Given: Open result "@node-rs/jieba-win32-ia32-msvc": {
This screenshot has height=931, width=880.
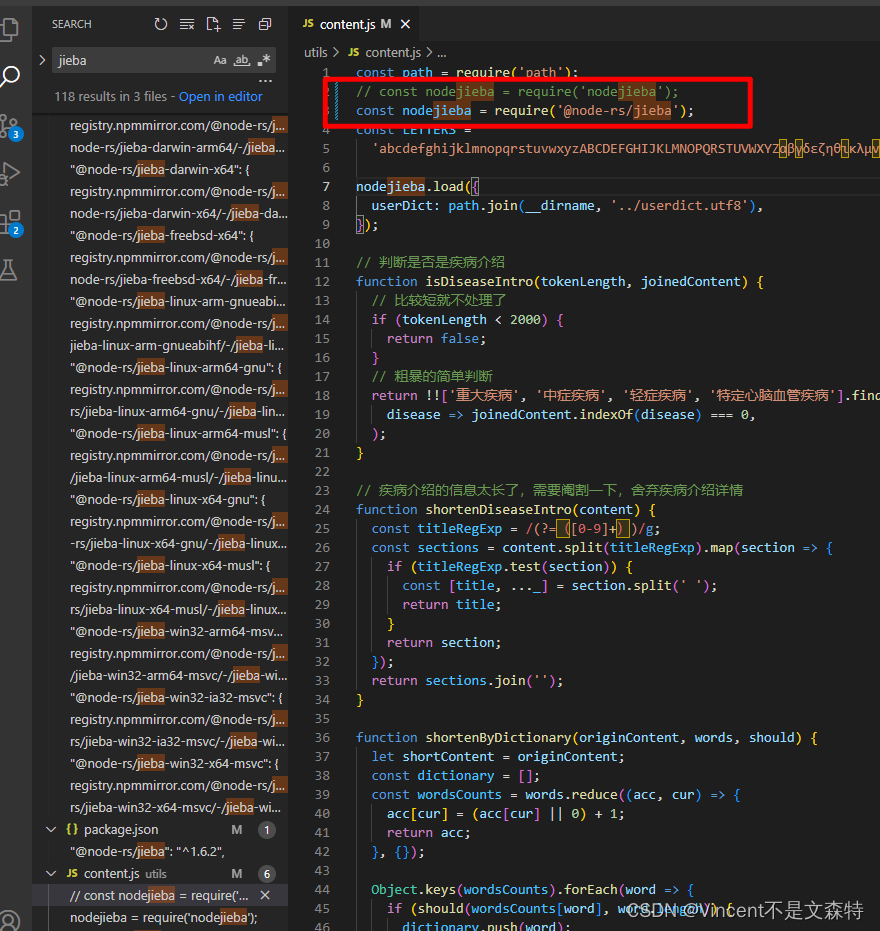Looking at the screenshot, I should [x=176, y=697].
